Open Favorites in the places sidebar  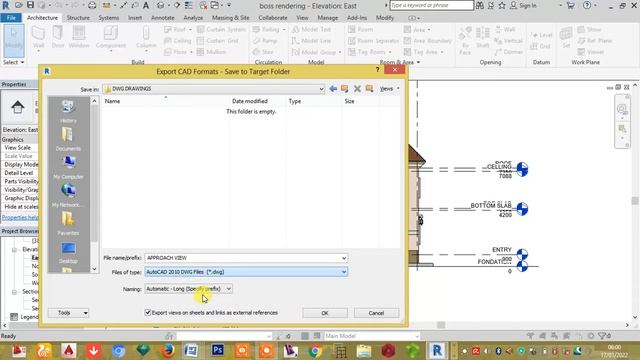[x=68, y=224]
